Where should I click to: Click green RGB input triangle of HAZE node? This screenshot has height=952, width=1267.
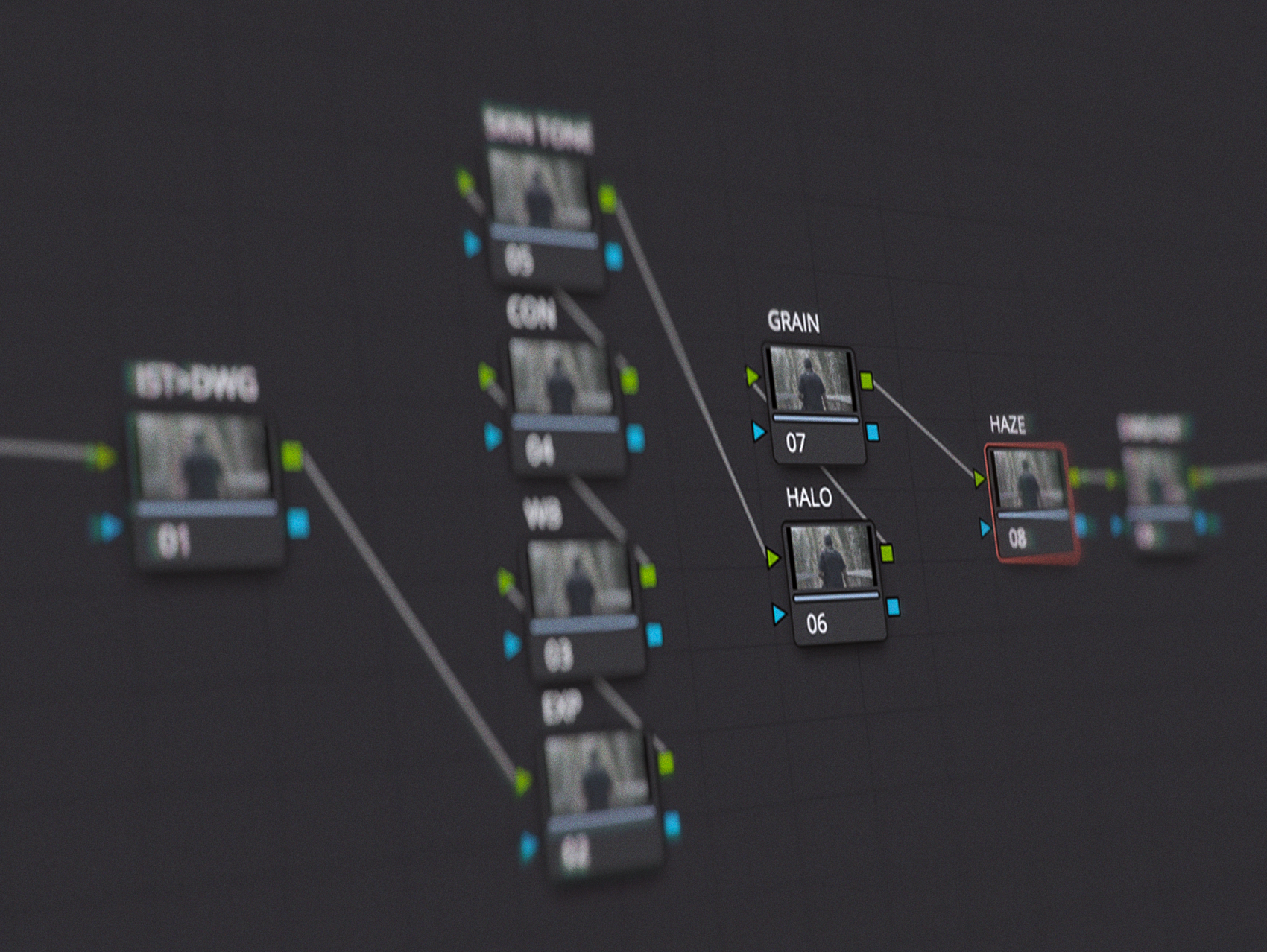[x=979, y=478]
